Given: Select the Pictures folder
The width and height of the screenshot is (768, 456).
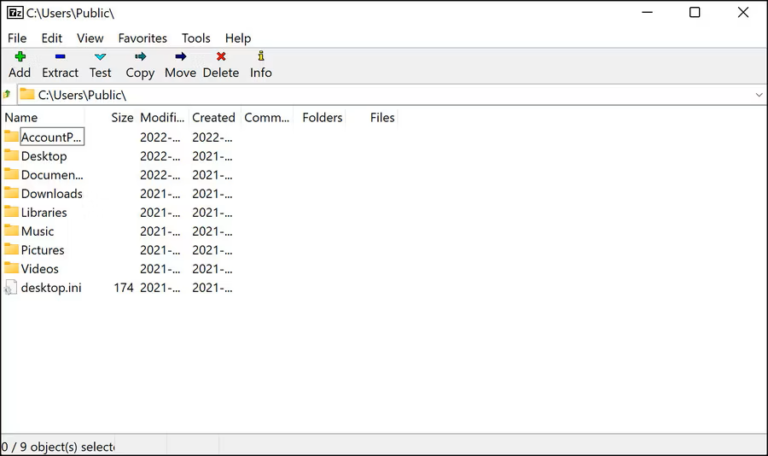Looking at the screenshot, I should [x=42, y=250].
